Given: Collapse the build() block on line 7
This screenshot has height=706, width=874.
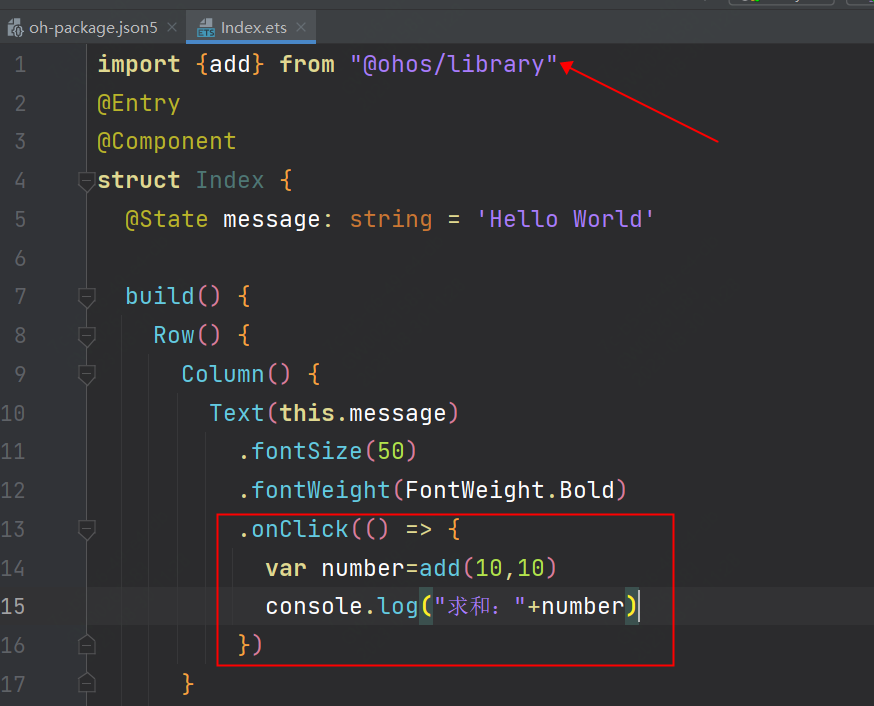Looking at the screenshot, I should point(86,297).
